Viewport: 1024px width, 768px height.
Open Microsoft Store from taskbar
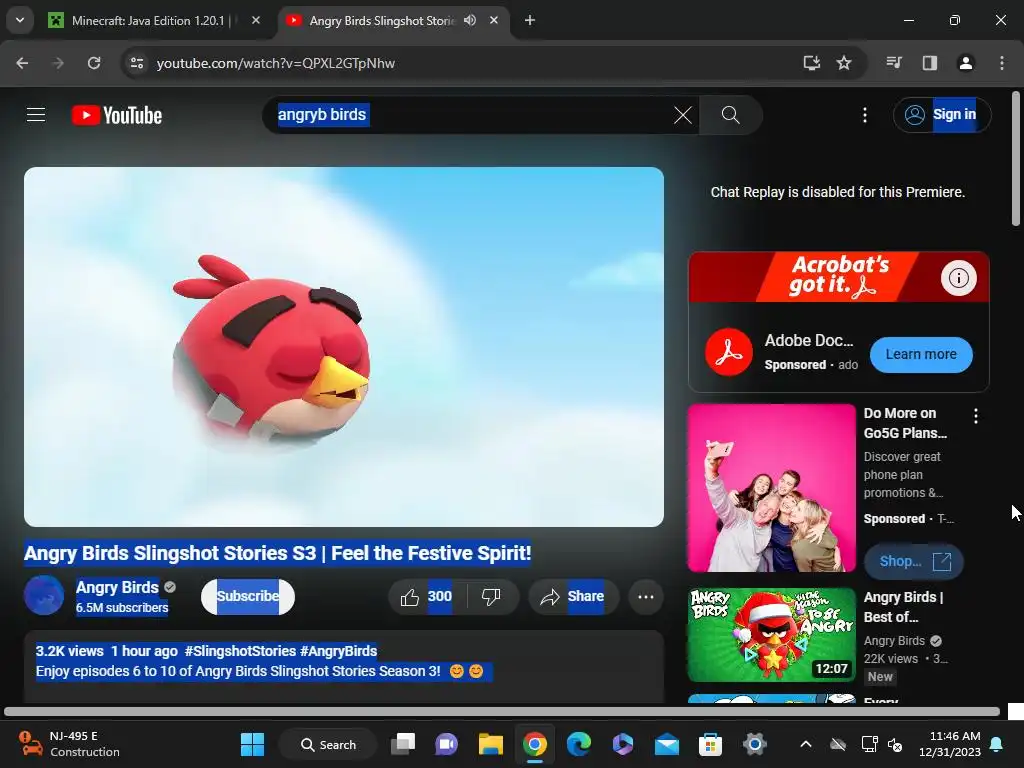pyautogui.click(x=711, y=744)
